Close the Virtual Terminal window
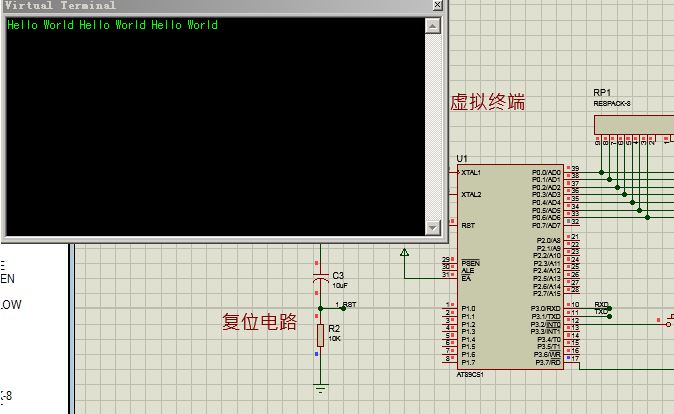The image size is (674, 414). click(x=437, y=5)
